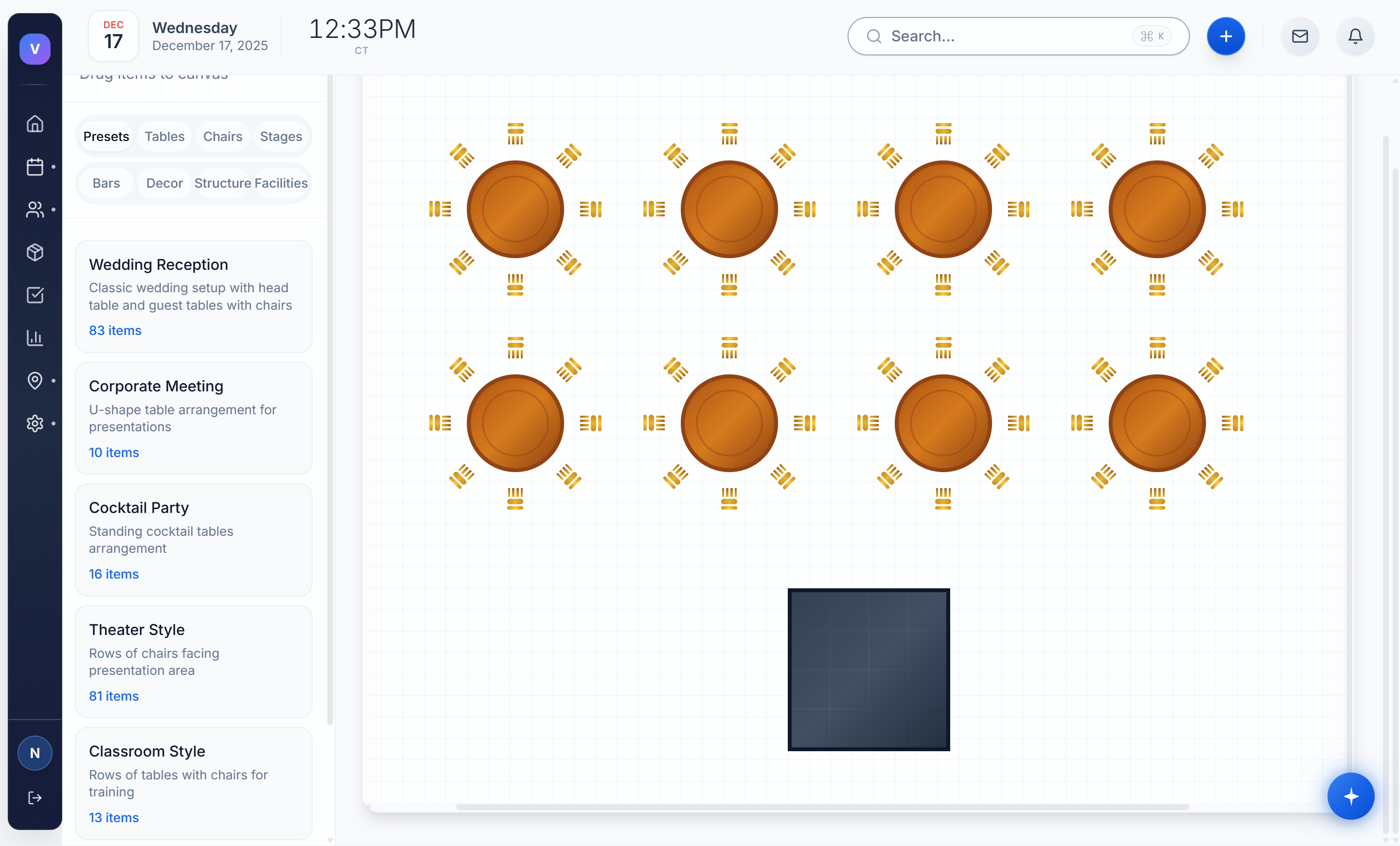This screenshot has height=846, width=1400.
Task: Open the tasks checklist icon
Action: pyautogui.click(x=35, y=295)
